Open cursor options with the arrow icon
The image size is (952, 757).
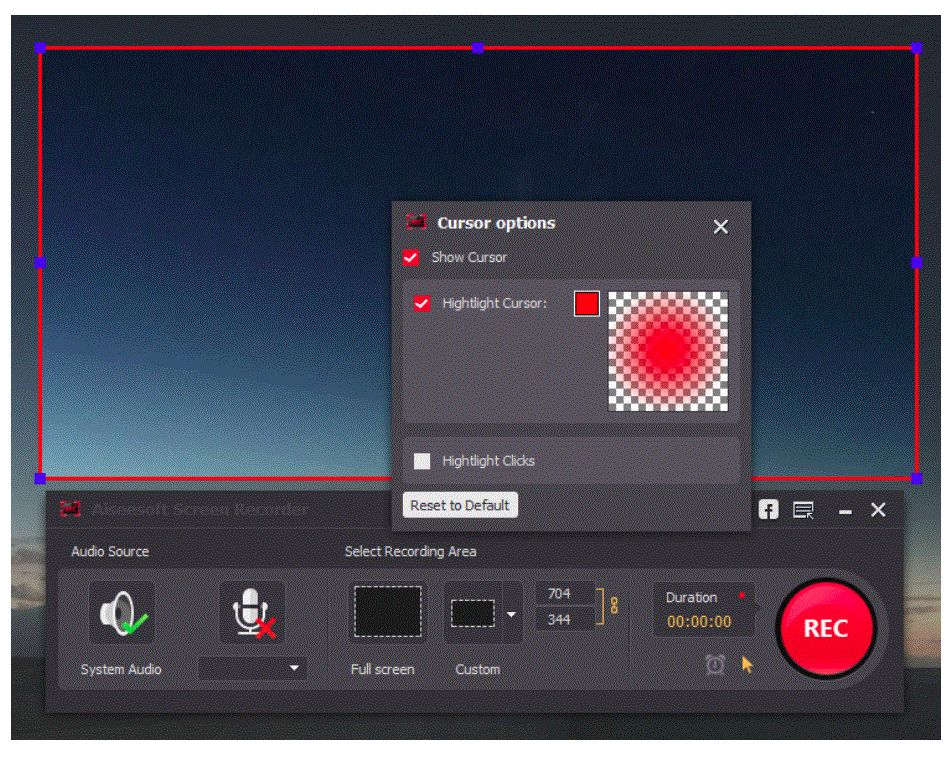747,664
